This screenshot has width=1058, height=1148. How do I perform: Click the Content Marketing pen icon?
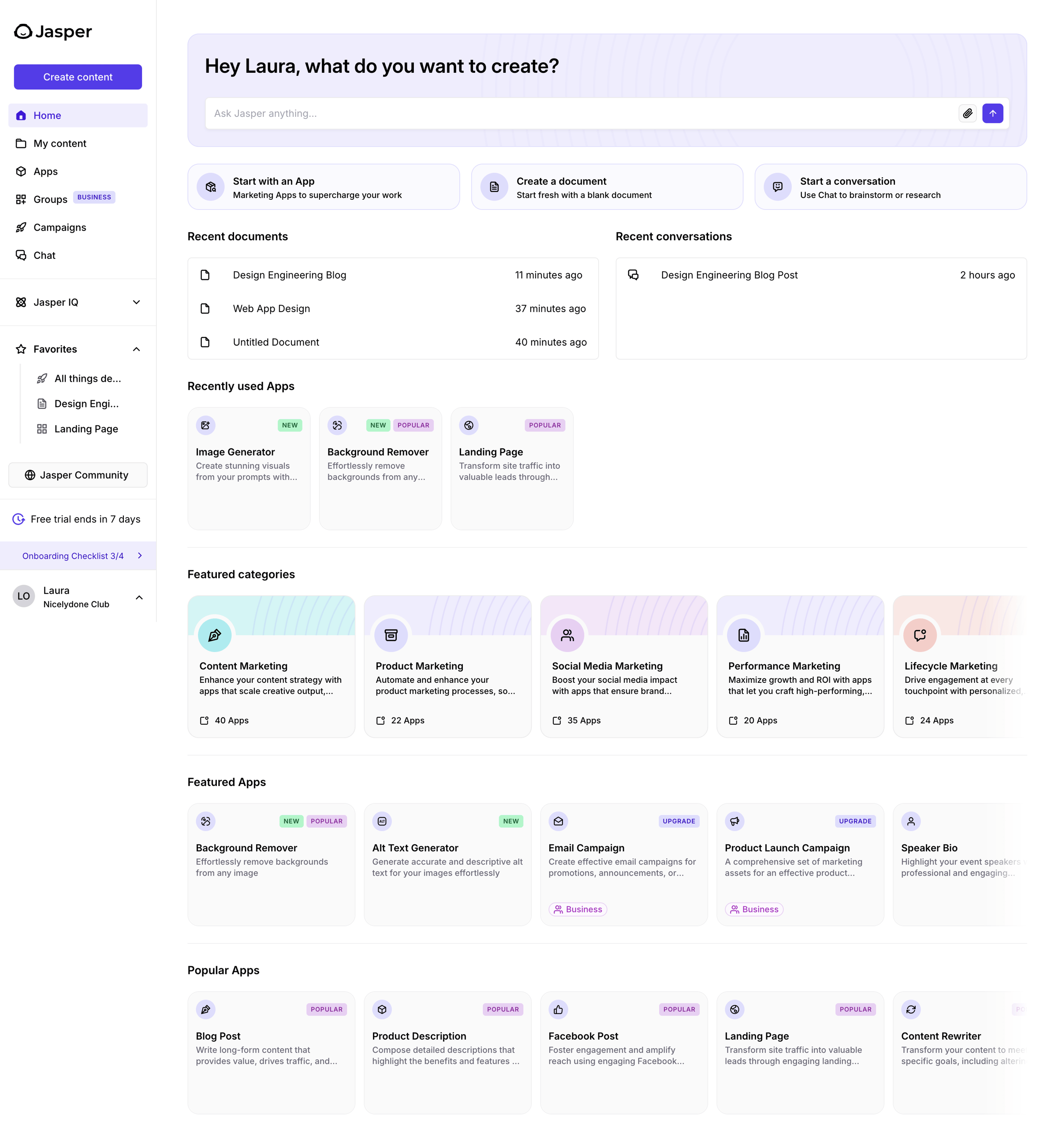(x=215, y=635)
